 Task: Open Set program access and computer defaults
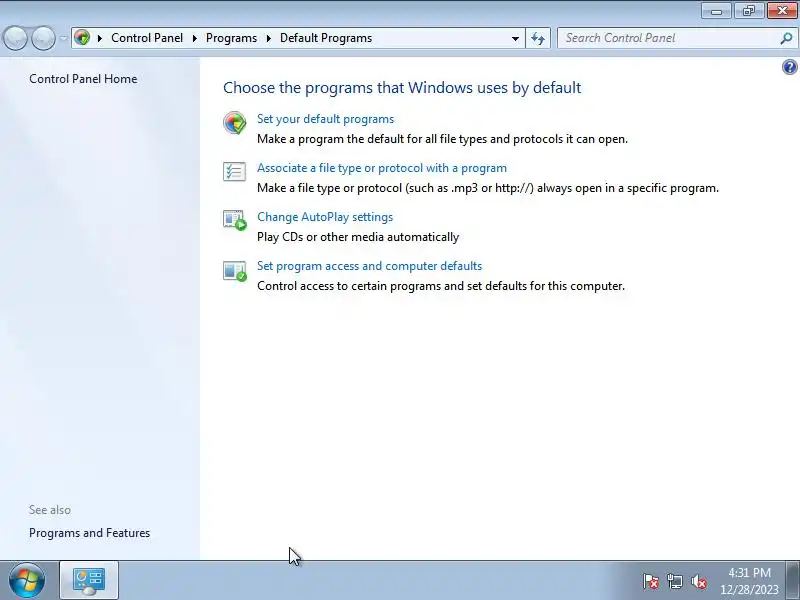(x=369, y=266)
